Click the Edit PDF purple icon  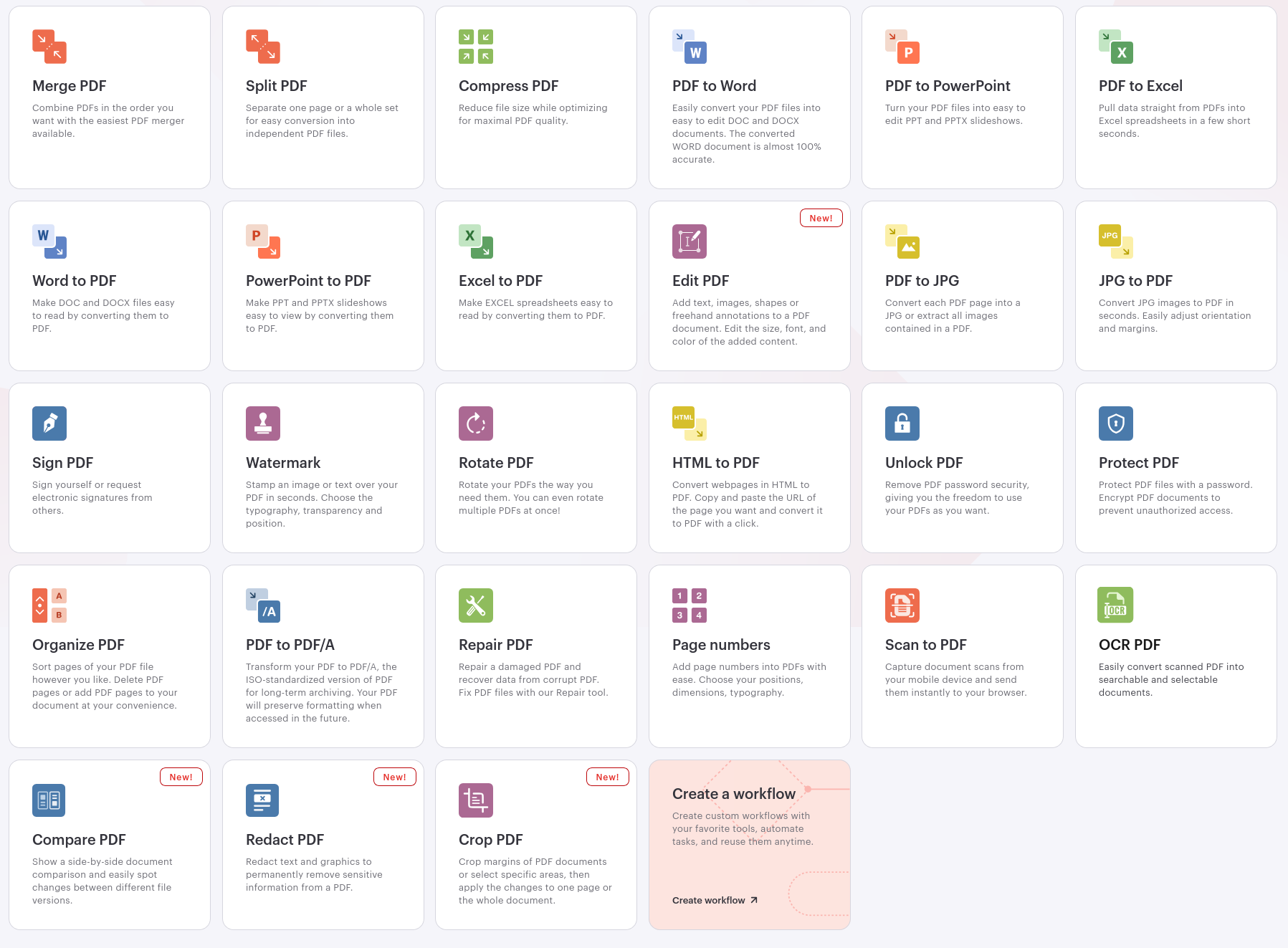(689, 241)
